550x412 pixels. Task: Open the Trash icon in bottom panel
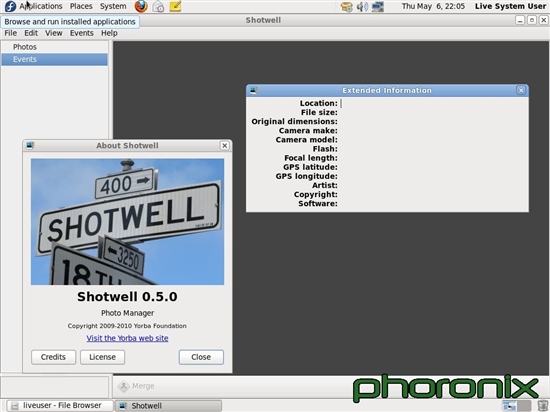[543, 406]
